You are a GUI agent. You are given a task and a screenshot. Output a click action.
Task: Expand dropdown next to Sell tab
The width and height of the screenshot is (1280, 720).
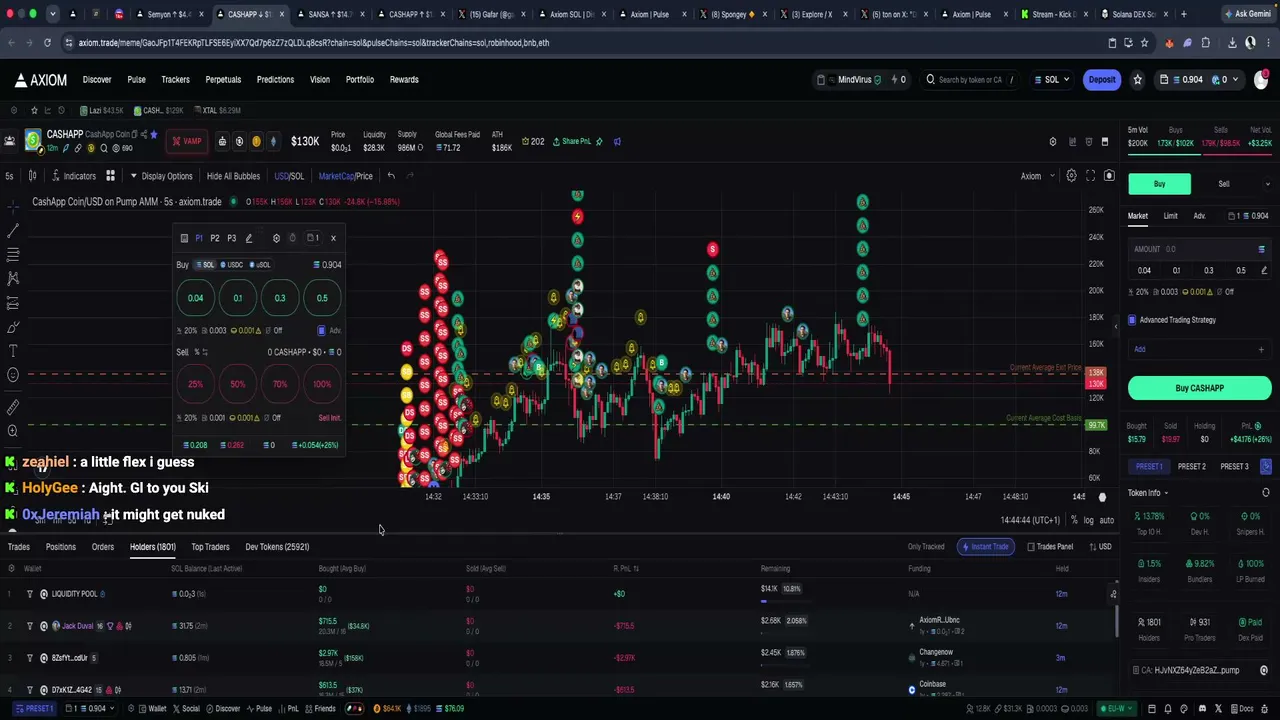pyautogui.click(x=1267, y=184)
